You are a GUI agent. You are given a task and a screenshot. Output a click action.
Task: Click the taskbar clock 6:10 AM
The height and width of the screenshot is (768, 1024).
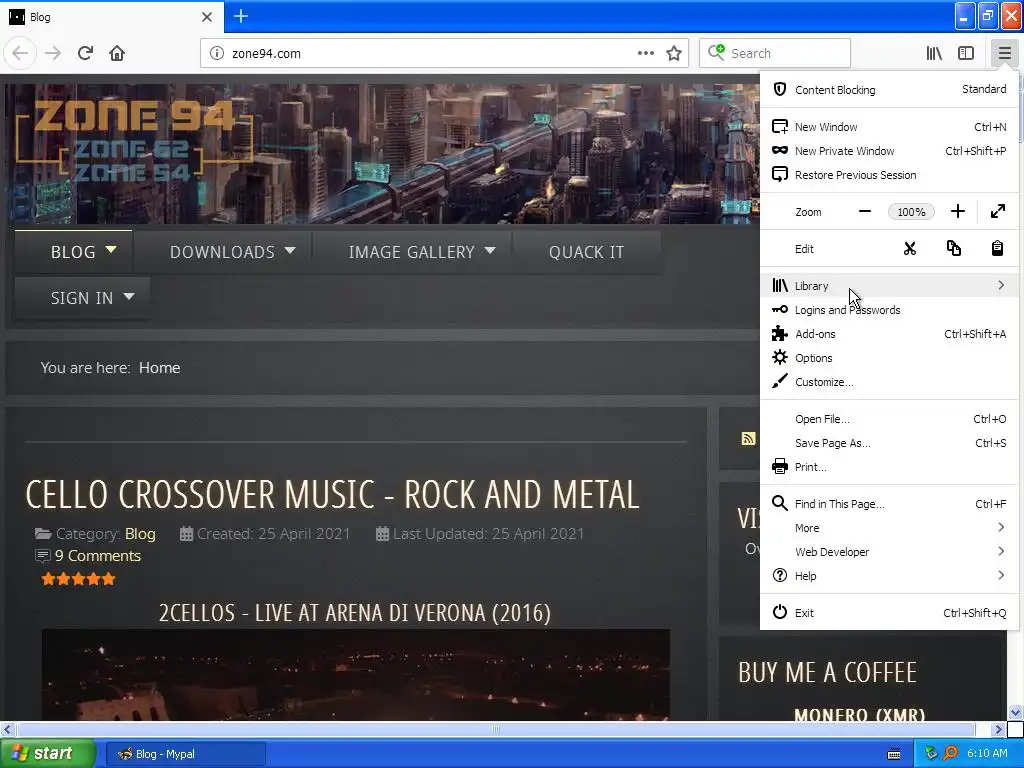coord(987,754)
